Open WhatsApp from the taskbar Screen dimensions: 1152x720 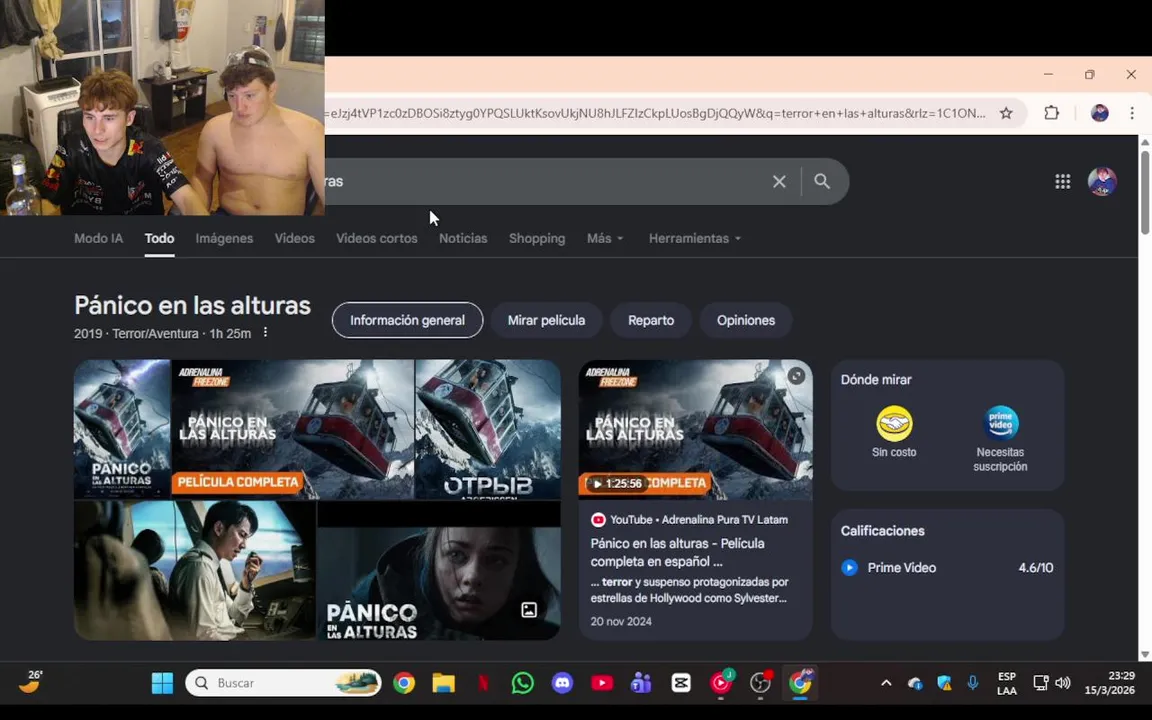click(x=522, y=683)
